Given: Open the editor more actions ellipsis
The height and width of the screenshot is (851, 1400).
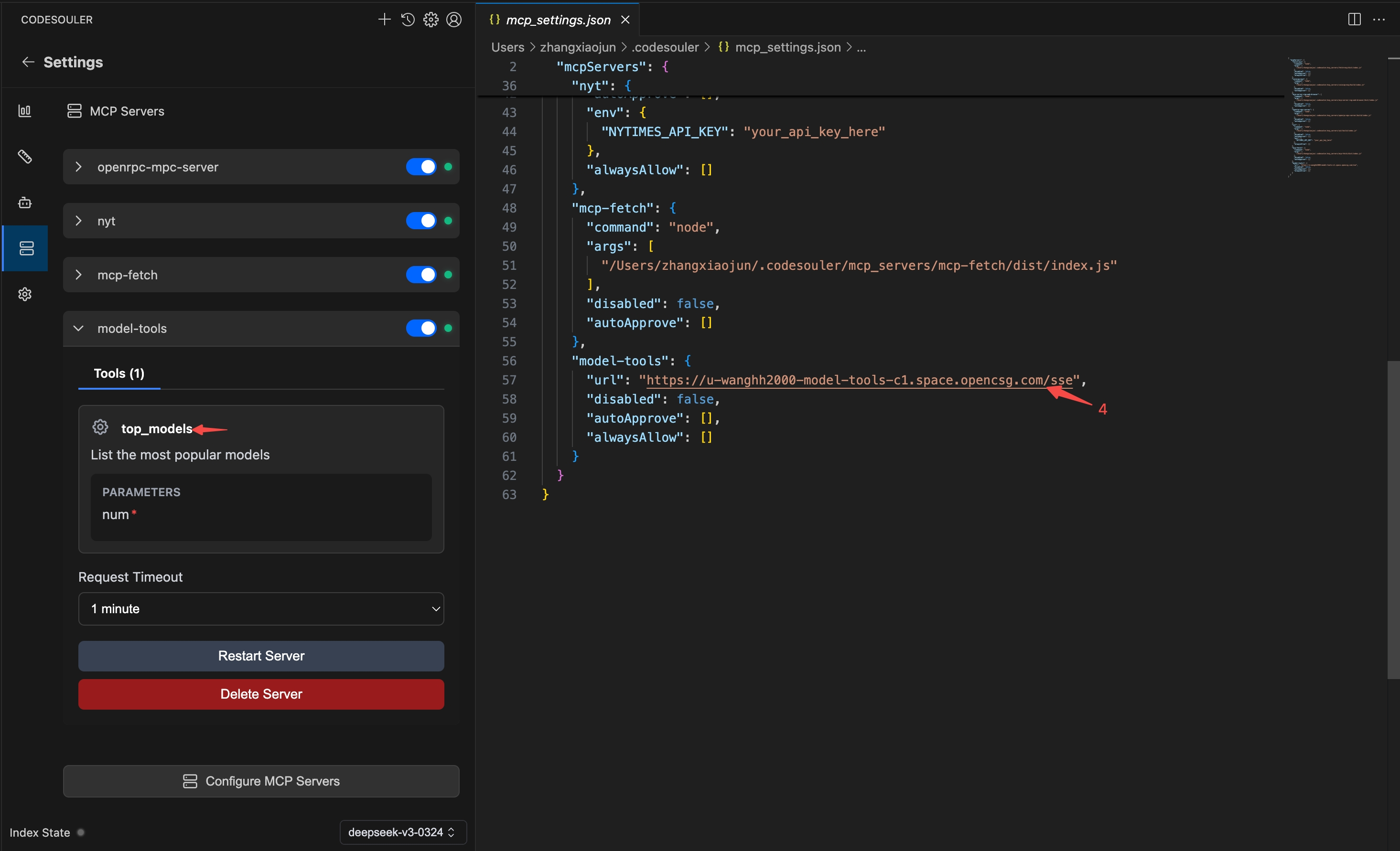Looking at the screenshot, I should (1379, 19).
